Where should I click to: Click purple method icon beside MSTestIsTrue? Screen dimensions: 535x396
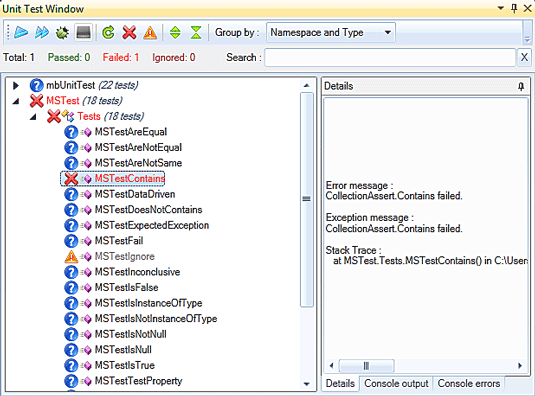coord(86,366)
